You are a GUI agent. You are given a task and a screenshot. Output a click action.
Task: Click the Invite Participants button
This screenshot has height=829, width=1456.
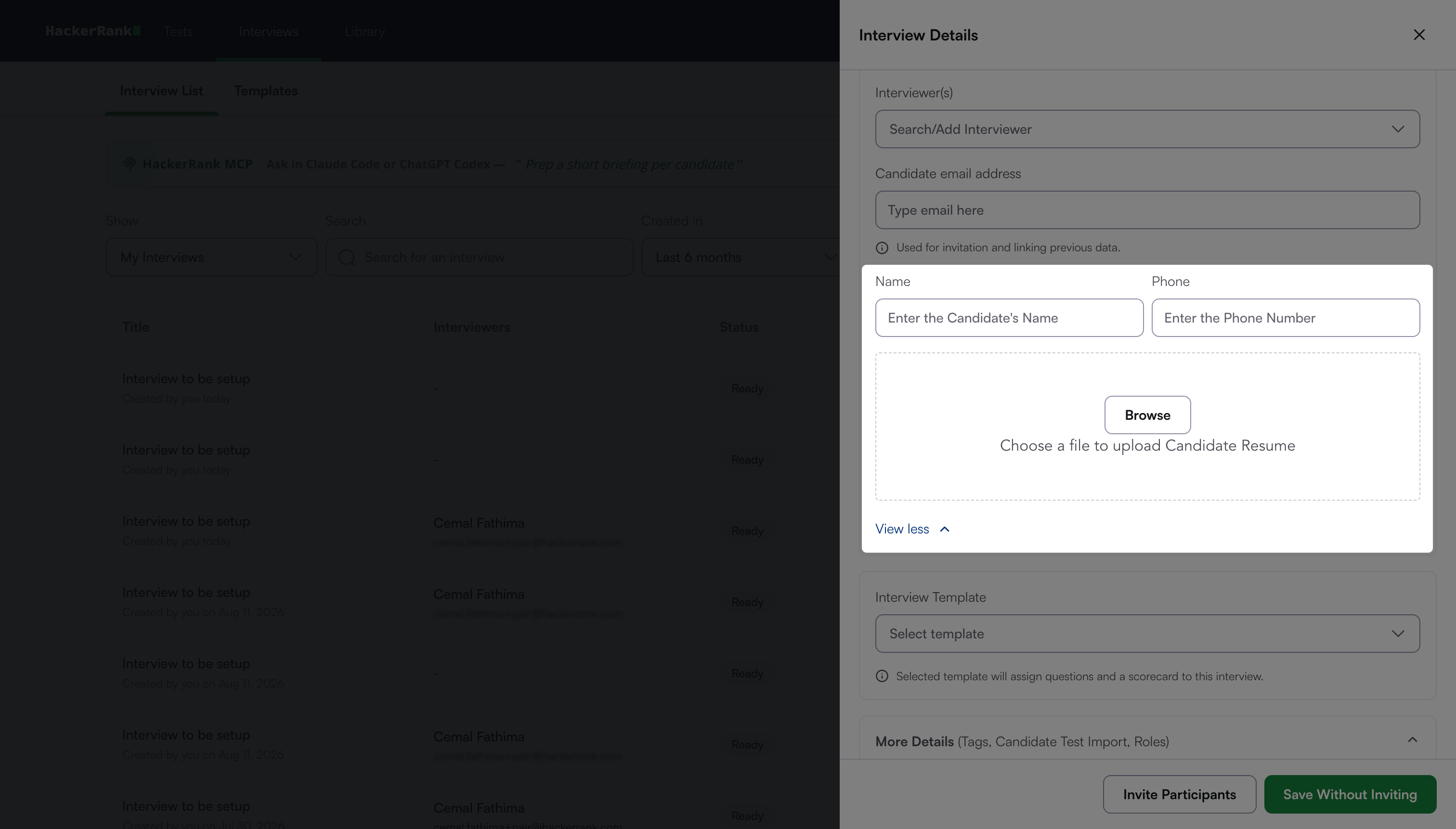click(x=1179, y=794)
